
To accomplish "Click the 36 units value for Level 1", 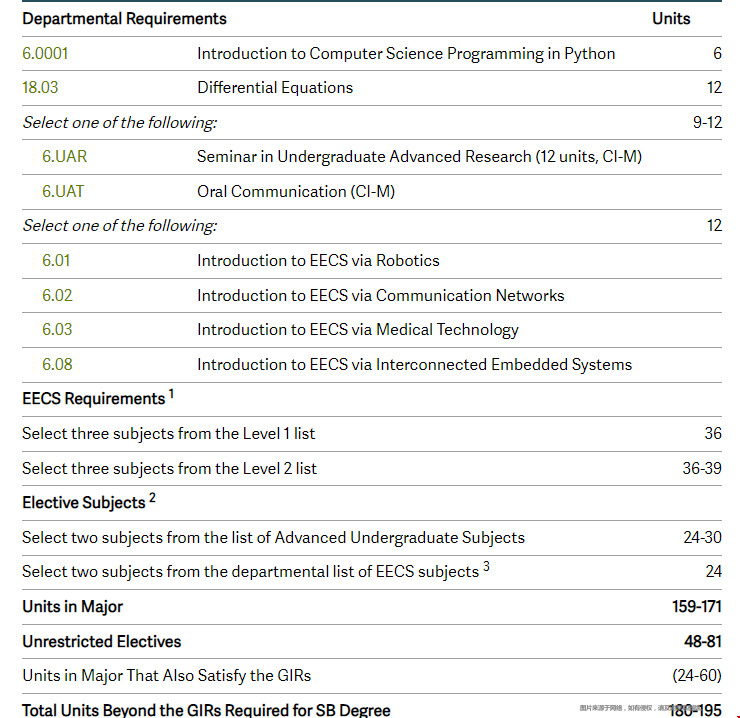I will (x=713, y=433).
